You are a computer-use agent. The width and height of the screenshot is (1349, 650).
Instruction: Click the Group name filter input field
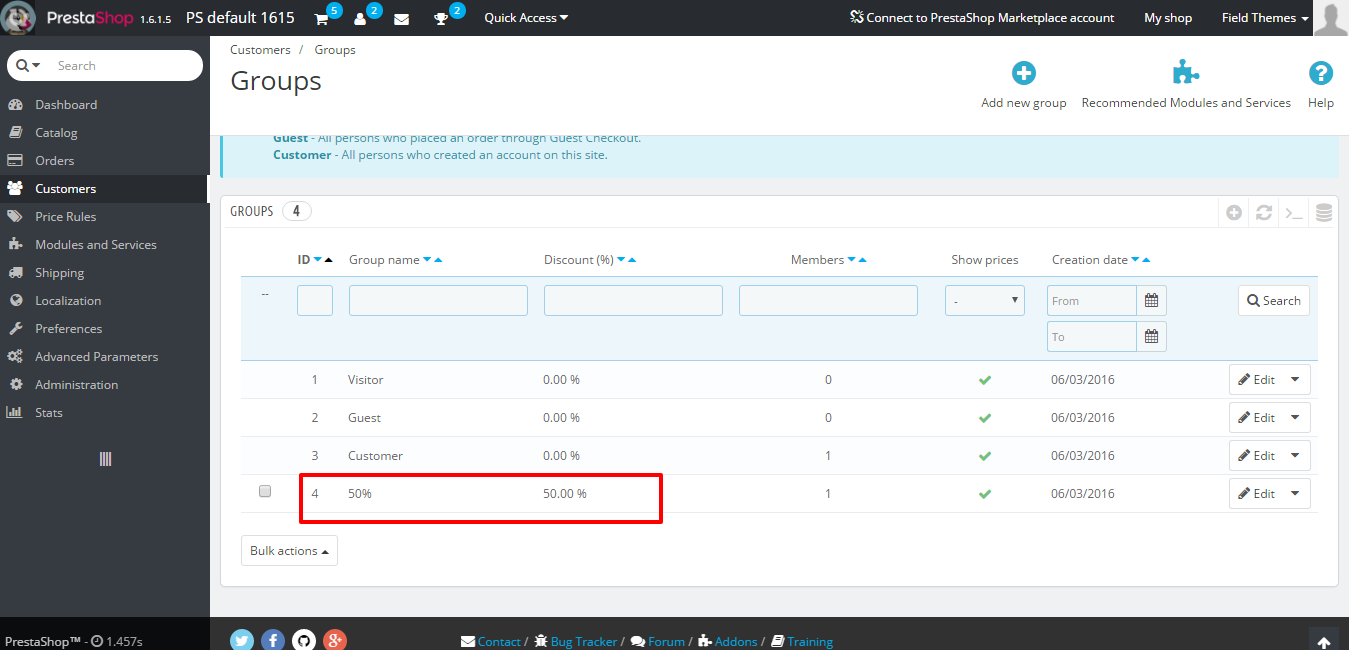point(438,301)
